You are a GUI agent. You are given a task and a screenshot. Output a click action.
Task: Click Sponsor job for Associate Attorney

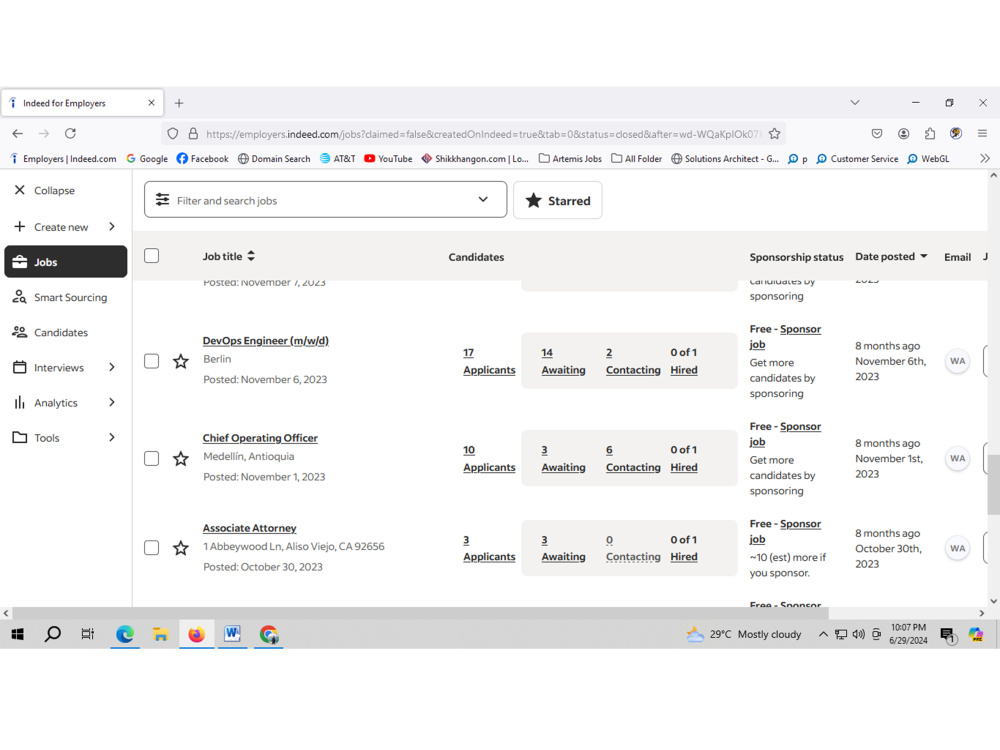pyautogui.click(x=785, y=531)
